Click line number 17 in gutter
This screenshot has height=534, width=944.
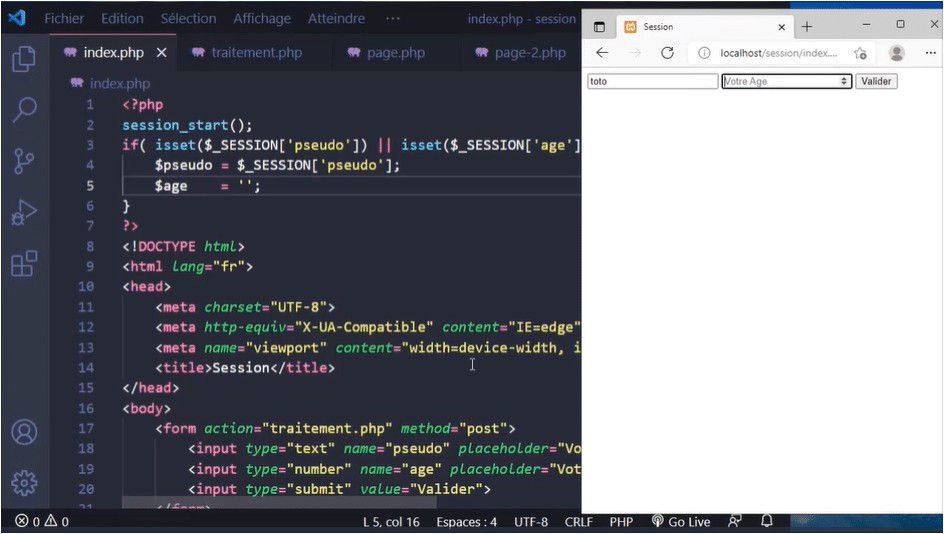86,428
